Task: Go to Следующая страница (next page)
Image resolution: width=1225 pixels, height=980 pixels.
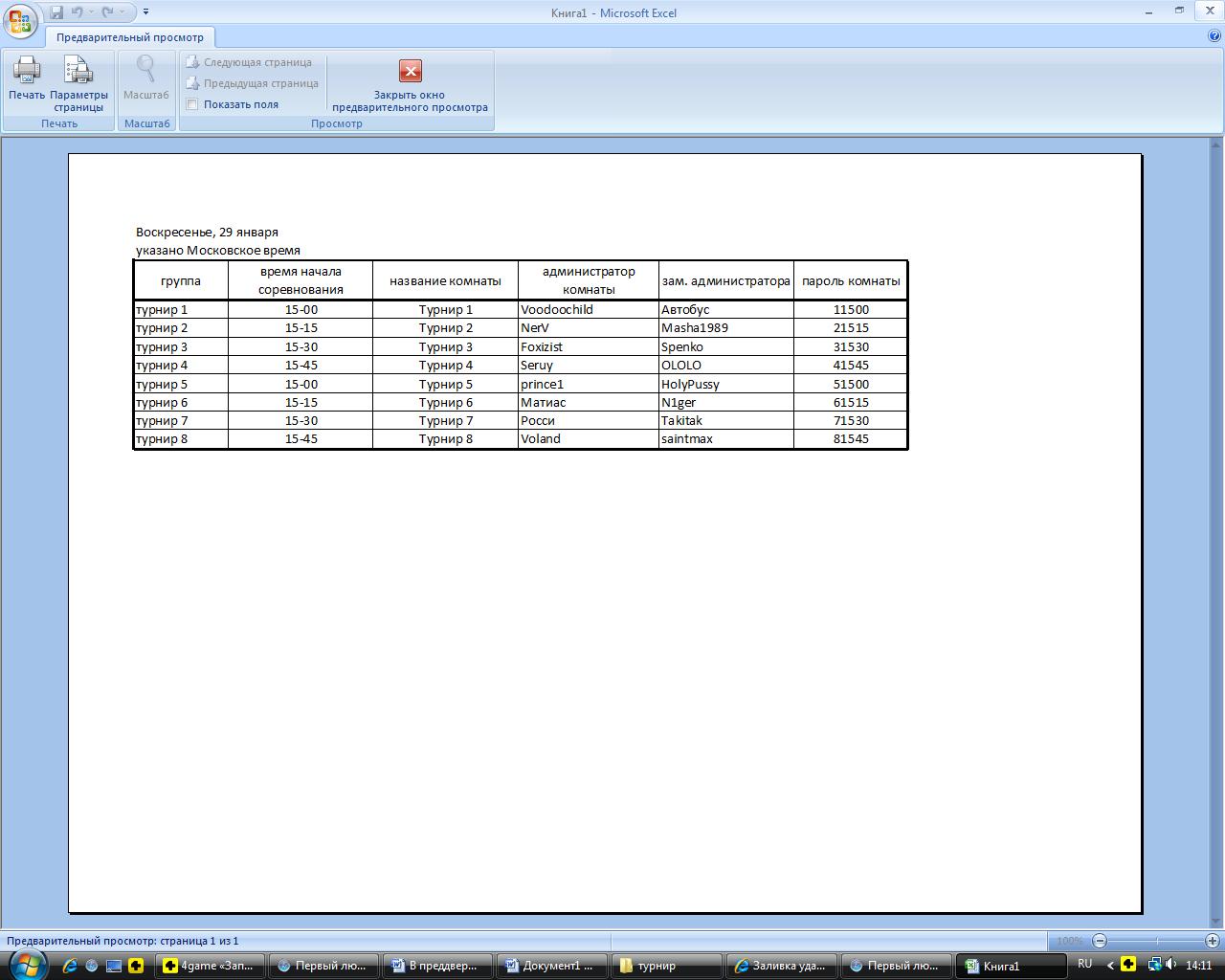Action: 249,62
